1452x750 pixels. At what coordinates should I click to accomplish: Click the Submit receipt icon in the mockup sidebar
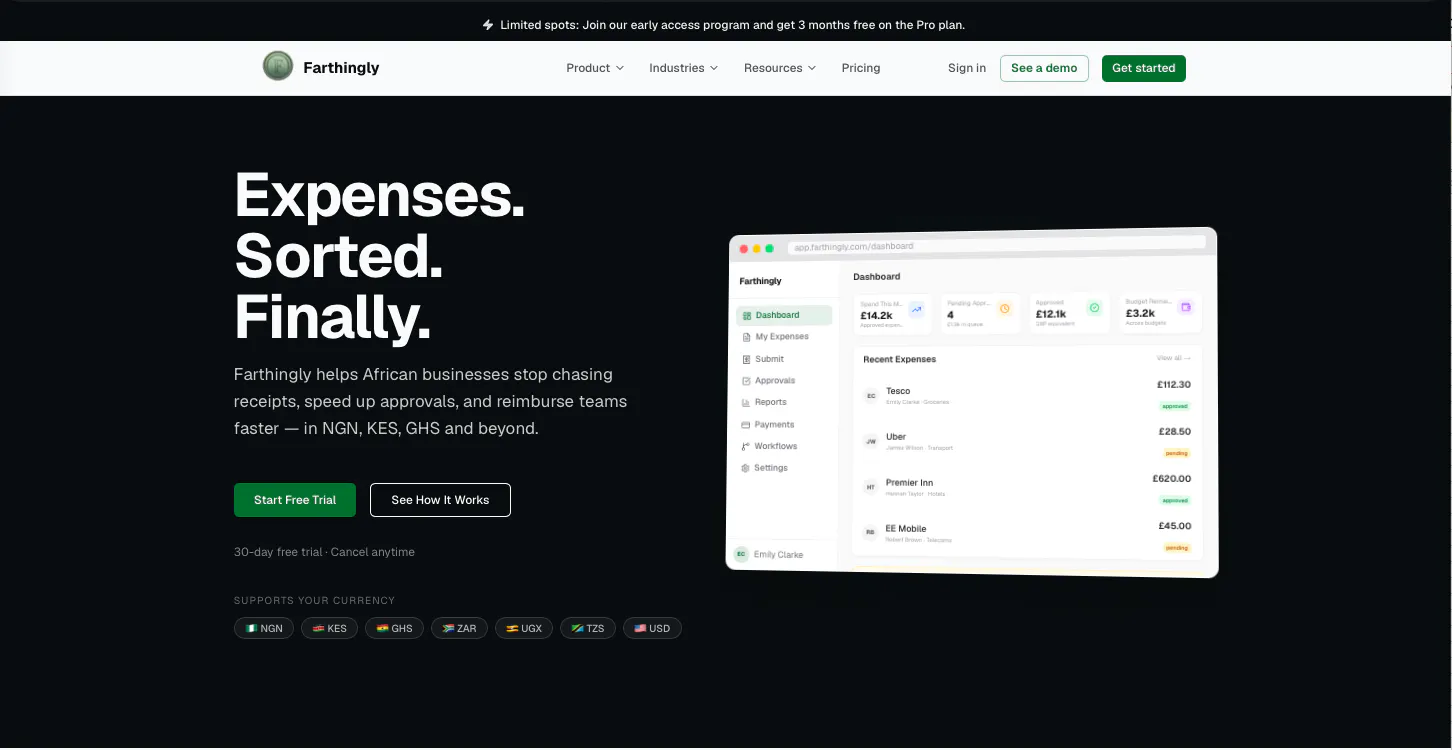coord(747,359)
